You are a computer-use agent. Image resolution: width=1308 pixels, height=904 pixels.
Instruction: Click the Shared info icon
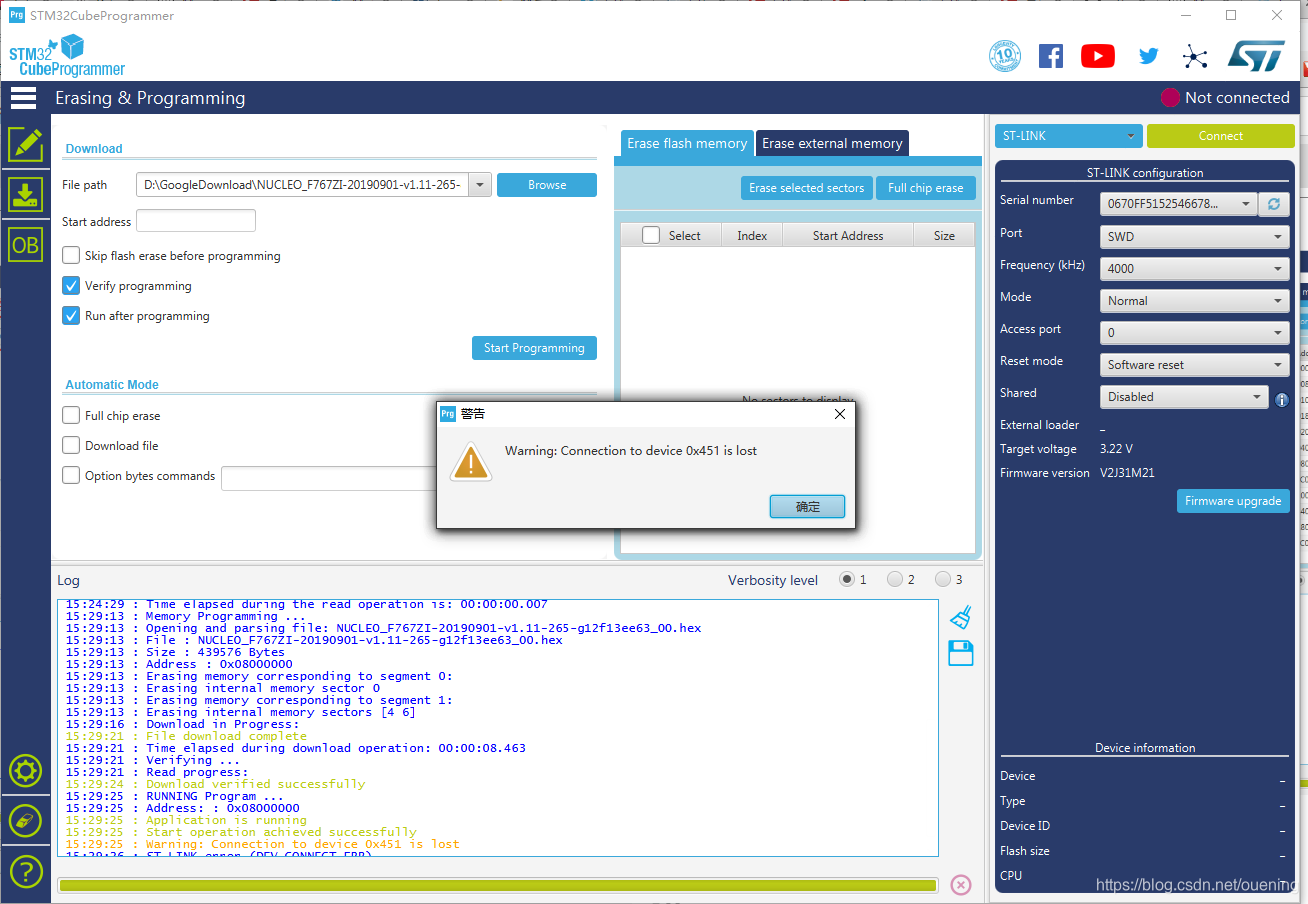click(x=1282, y=399)
